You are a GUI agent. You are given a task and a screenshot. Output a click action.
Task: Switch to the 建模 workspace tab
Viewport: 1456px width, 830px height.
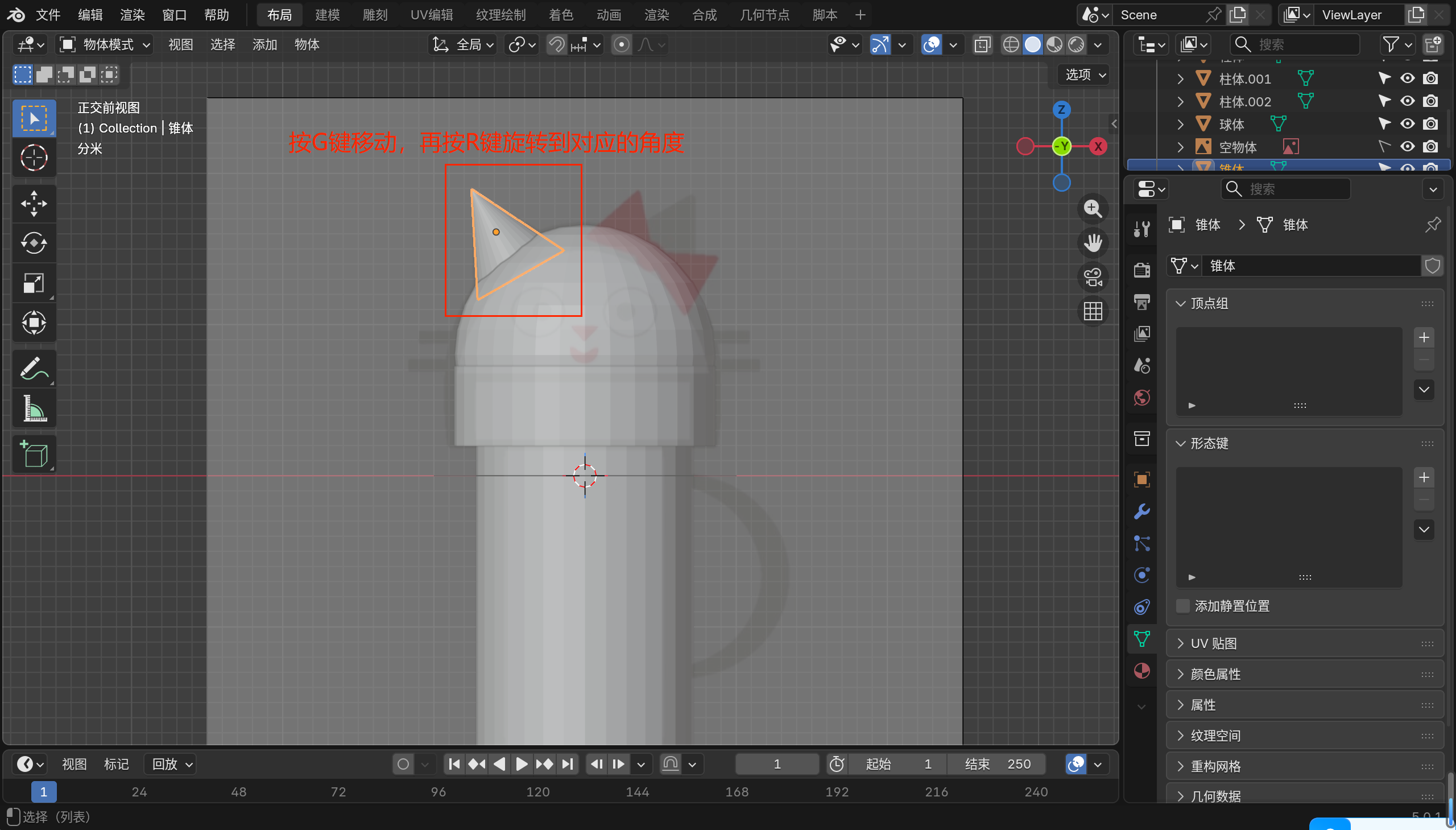click(327, 15)
